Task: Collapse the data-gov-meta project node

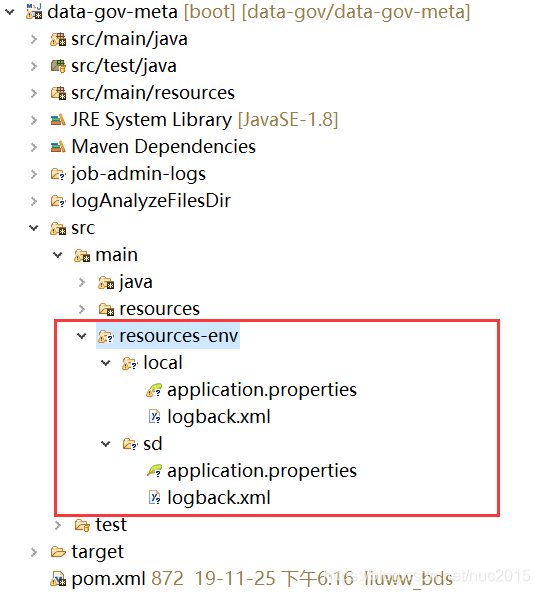Action: pos(10,12)
